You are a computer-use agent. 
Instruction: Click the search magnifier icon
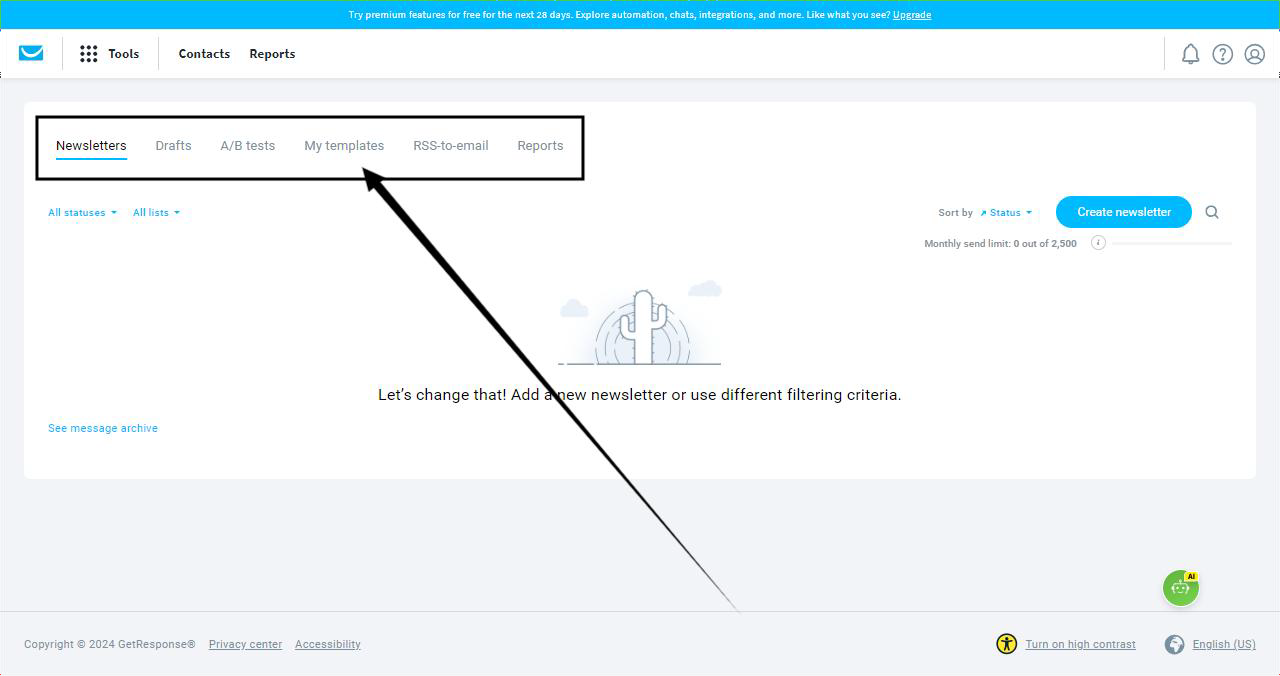coord(1212,212)
